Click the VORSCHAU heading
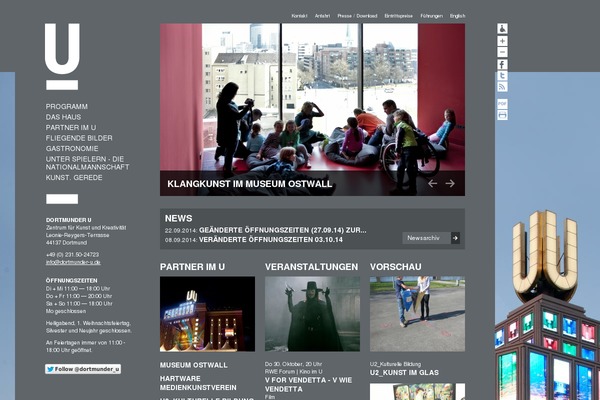This screenshot has width=600, height=400. pyautogui.click(x=396, y=267)
